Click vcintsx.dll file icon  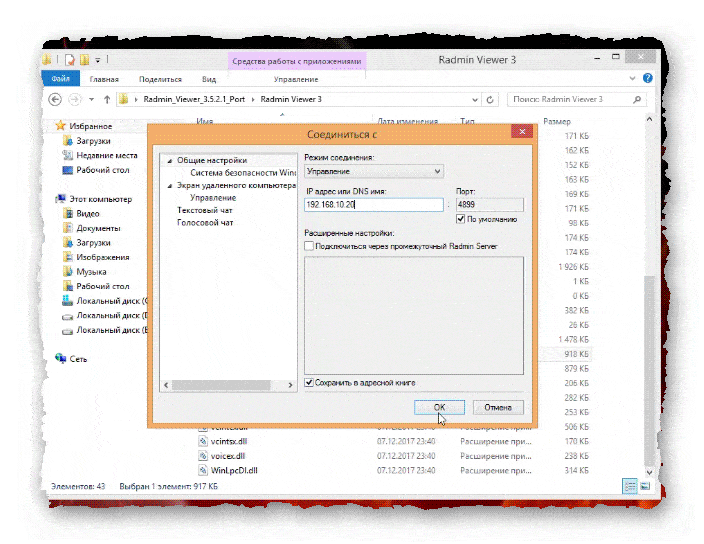tap(203, 441)
